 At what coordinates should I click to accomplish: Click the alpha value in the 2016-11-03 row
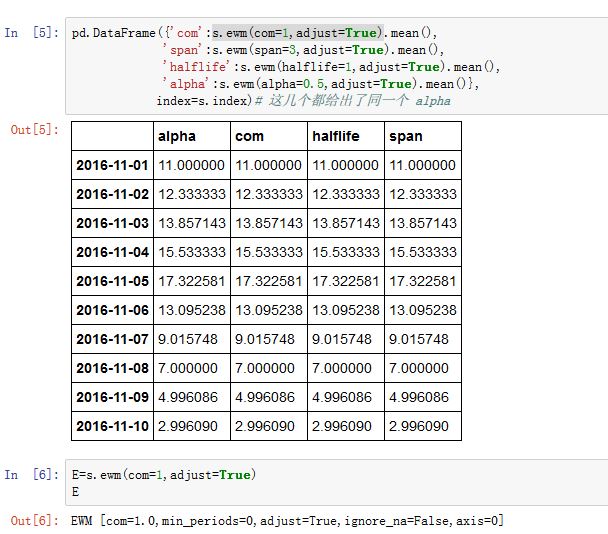(x=192, y=223)
